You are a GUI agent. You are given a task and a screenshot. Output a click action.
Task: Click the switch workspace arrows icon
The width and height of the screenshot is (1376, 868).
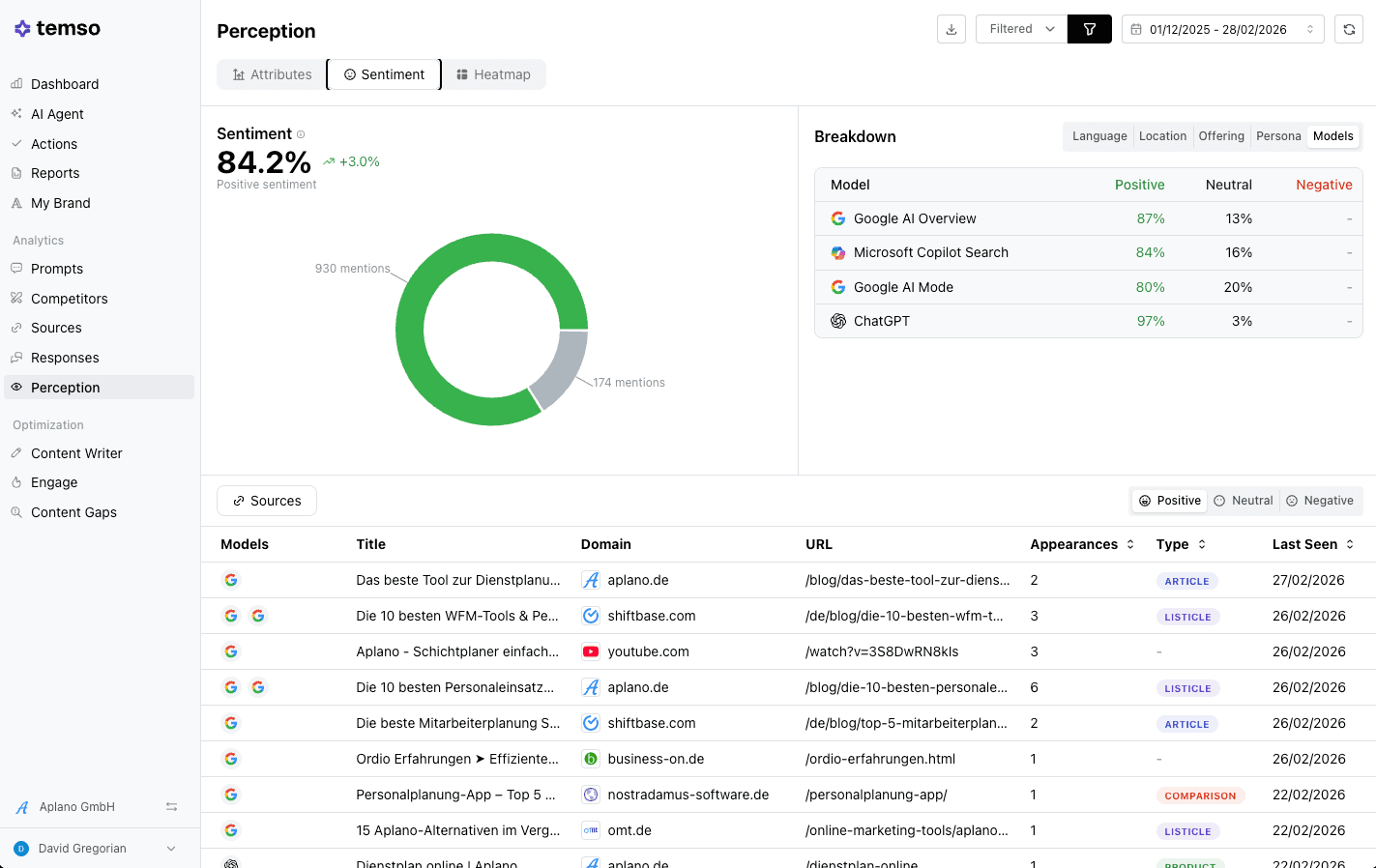[x=171, y=807]
